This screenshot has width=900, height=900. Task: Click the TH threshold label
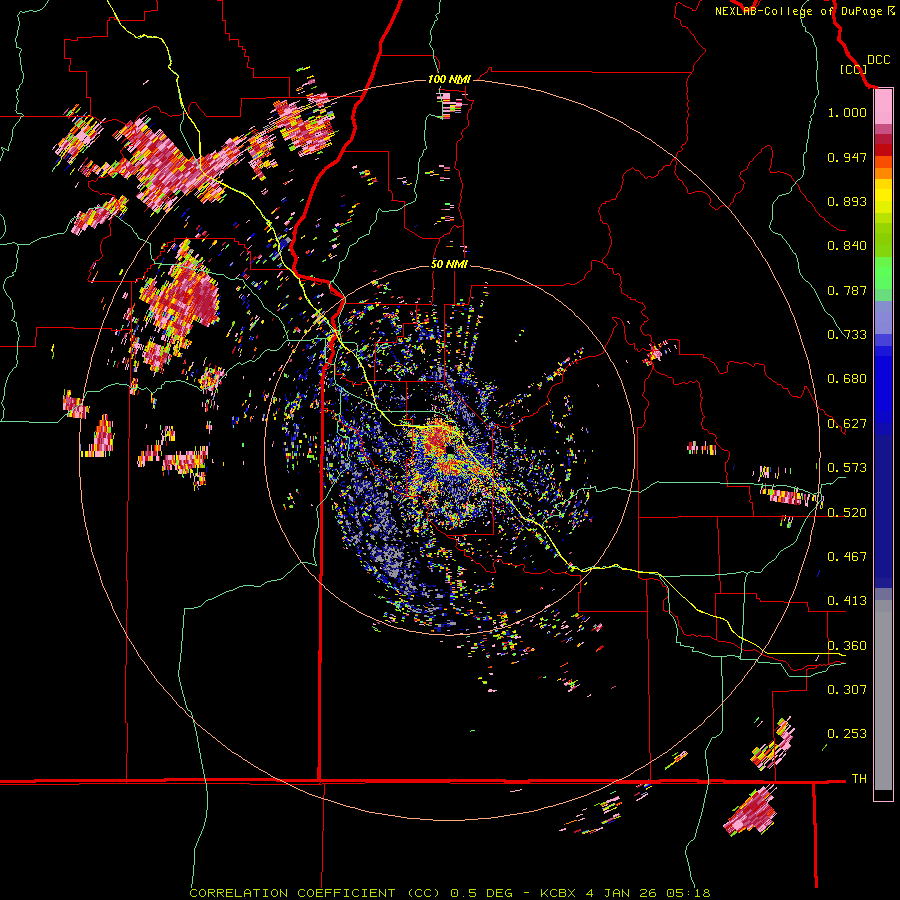[x=859, y=779]
